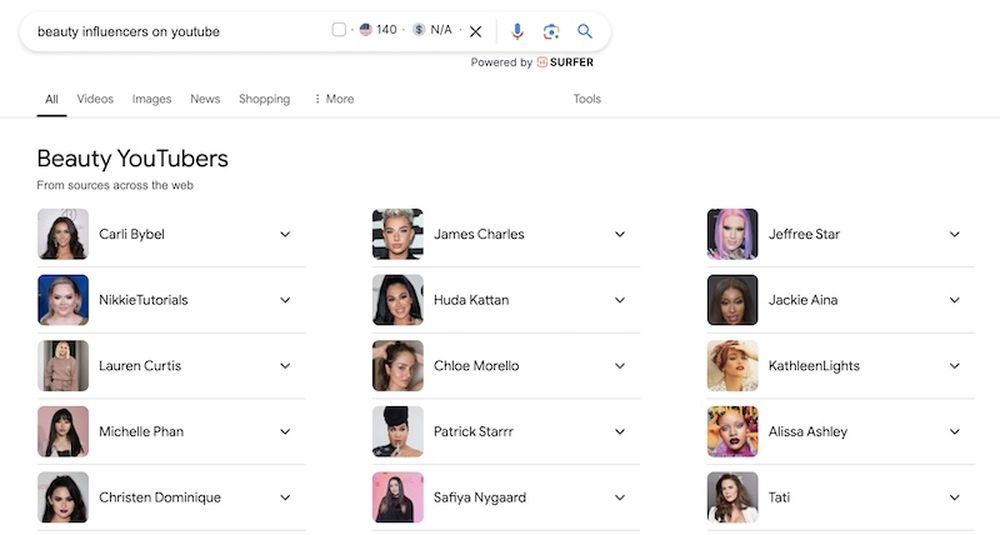Viewport: 1000px width, 535px height.
Task: Expand the Patrick Starrr entry
Action: pyautogui.click(x=620, y=431)
